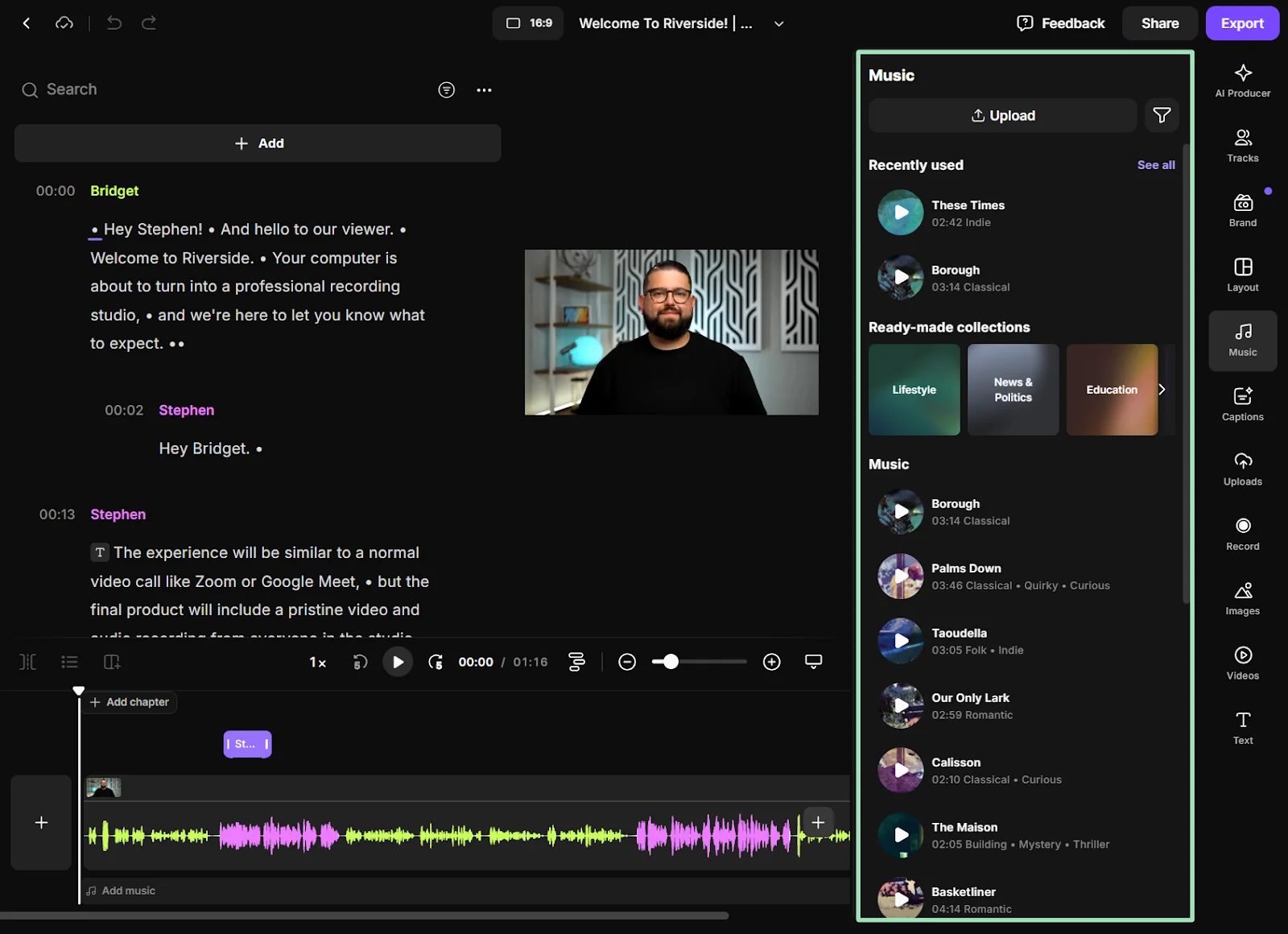This screenshot has width=1288, height=934.
Task: Open the Videos panel
Action: point(1243,663)
